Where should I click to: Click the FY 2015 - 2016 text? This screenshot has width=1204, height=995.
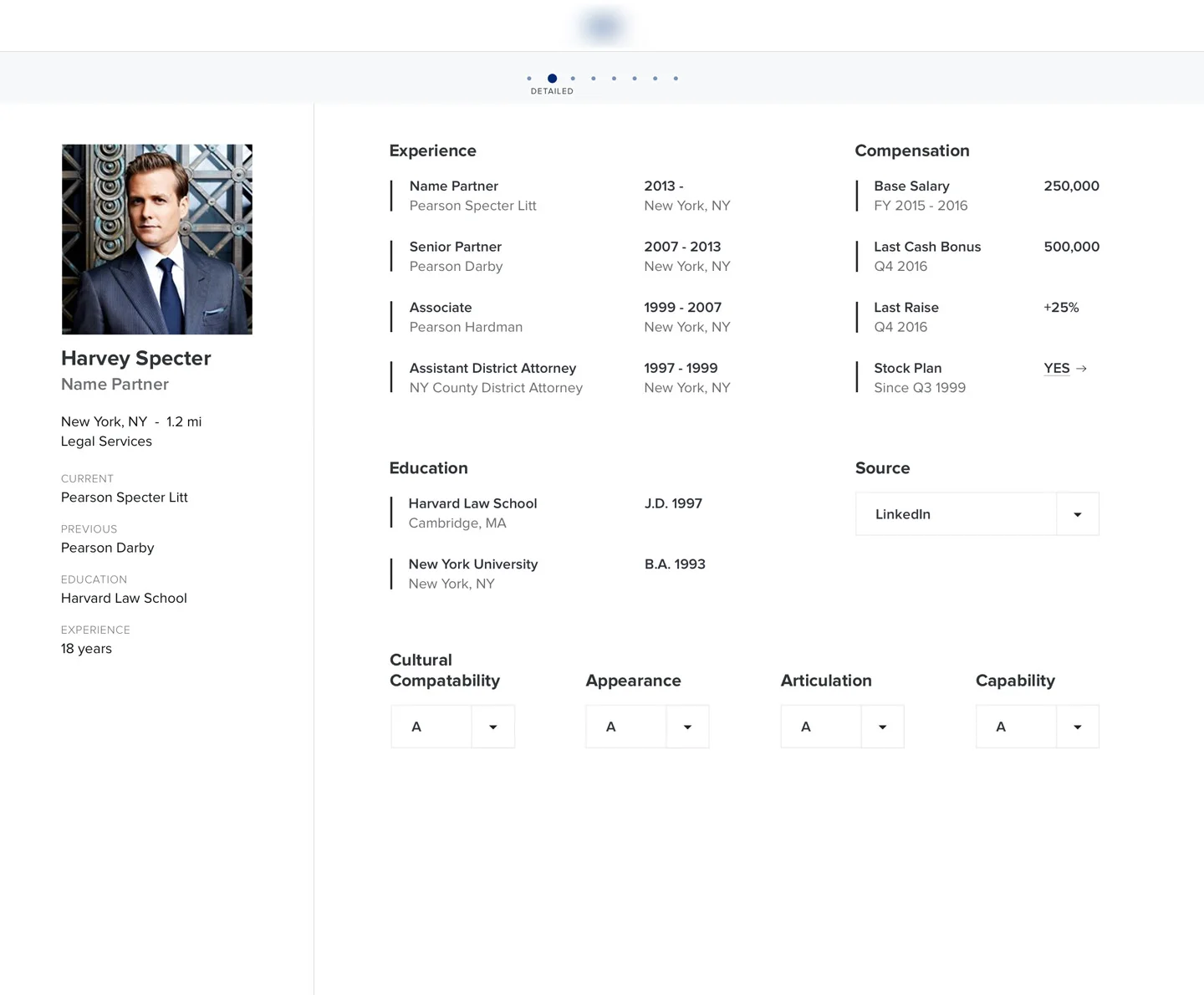tap(921, 206)
